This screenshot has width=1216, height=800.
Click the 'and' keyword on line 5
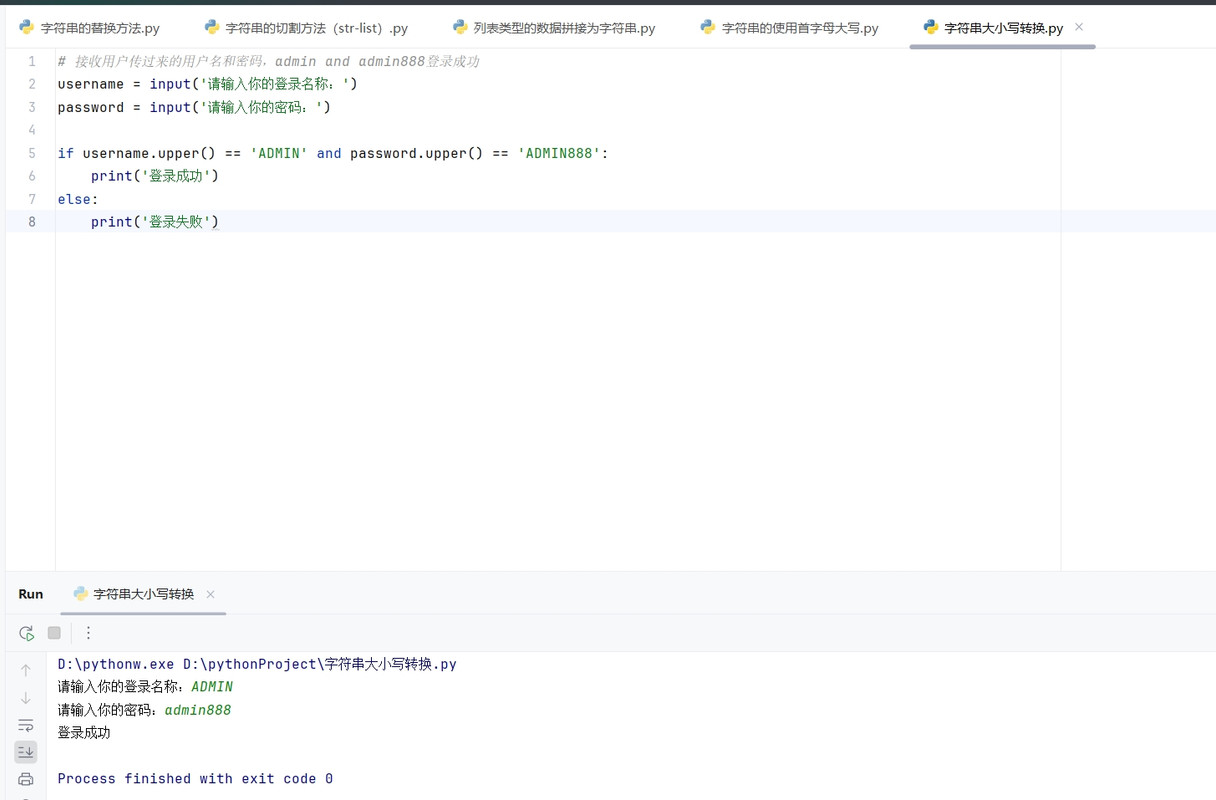[x=329, y=153]
